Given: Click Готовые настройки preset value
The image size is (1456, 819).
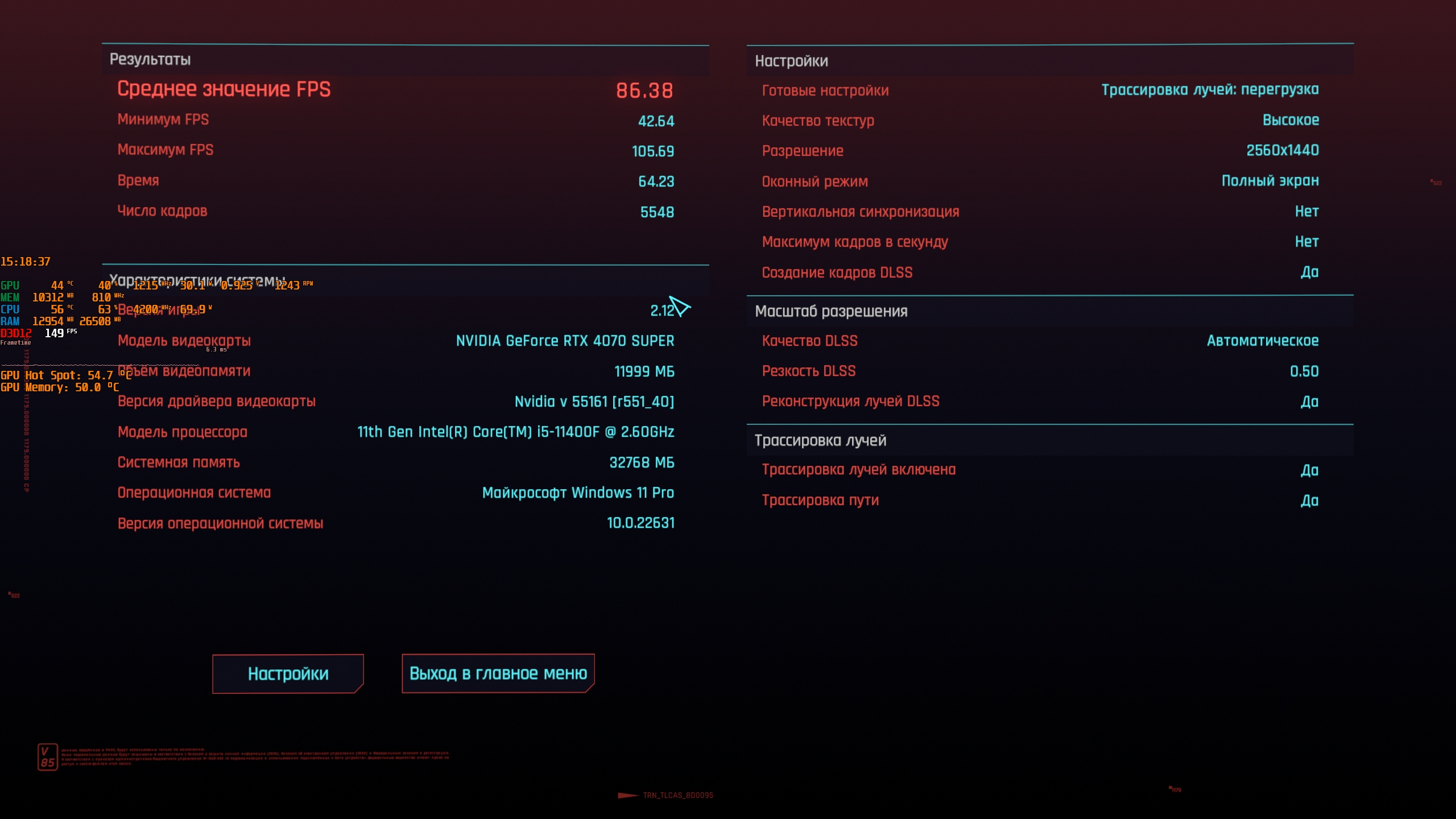Looking at the screenshot, I should (x=1210, y=90).
